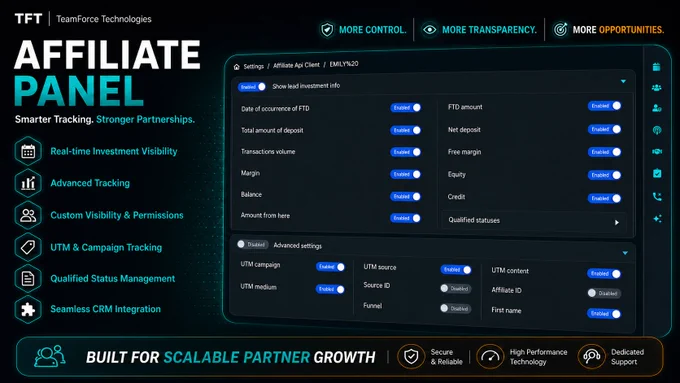Collapse the Show lead investment info section arrow
680x383 pixels.
tap(623, 82)
